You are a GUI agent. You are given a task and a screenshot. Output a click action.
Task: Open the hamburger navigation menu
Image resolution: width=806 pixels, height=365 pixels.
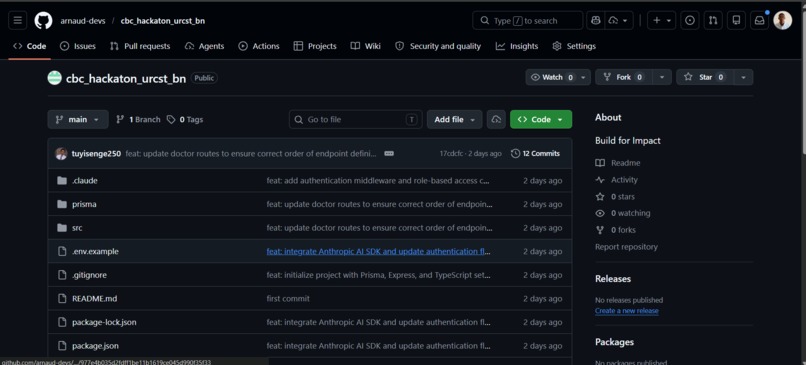tap(17, 21)
